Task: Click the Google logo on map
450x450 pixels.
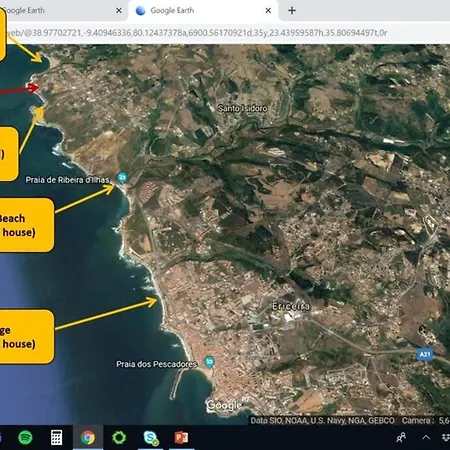Action: point(223,405)
